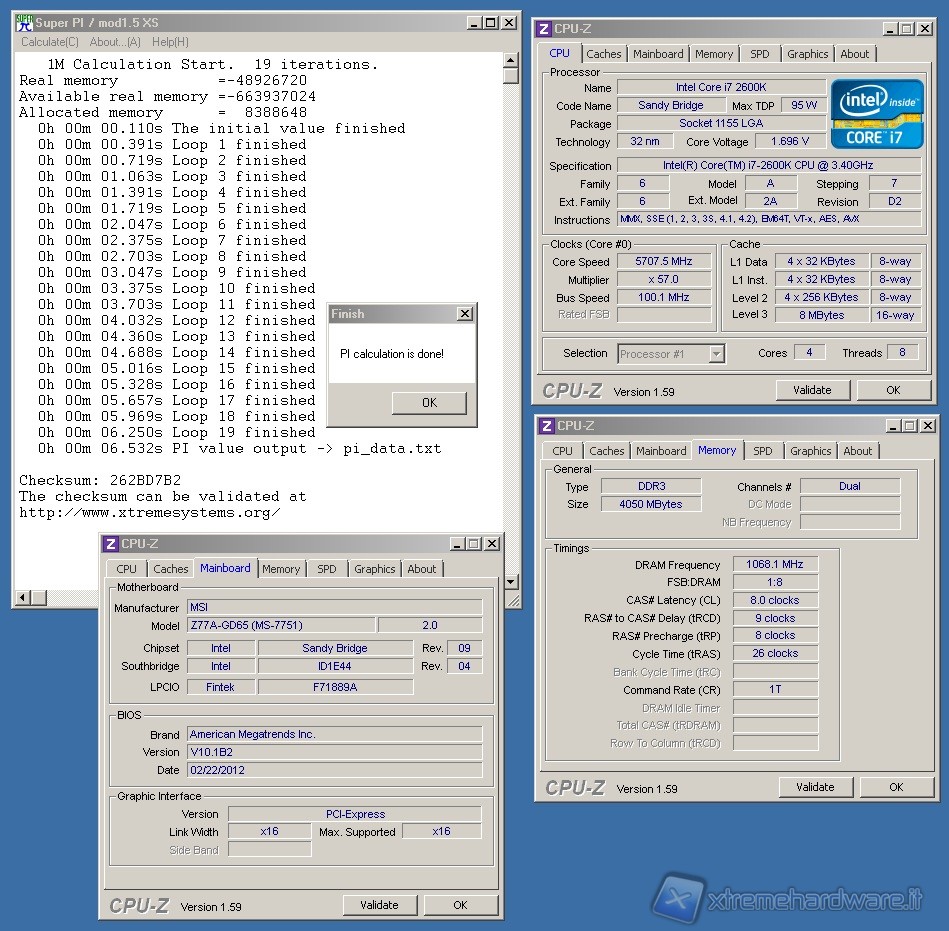Click Super PI scrollbar down arrow
The height and width of the screenshot is (931, 949).
pyautogui.click(x=511, y=581)
